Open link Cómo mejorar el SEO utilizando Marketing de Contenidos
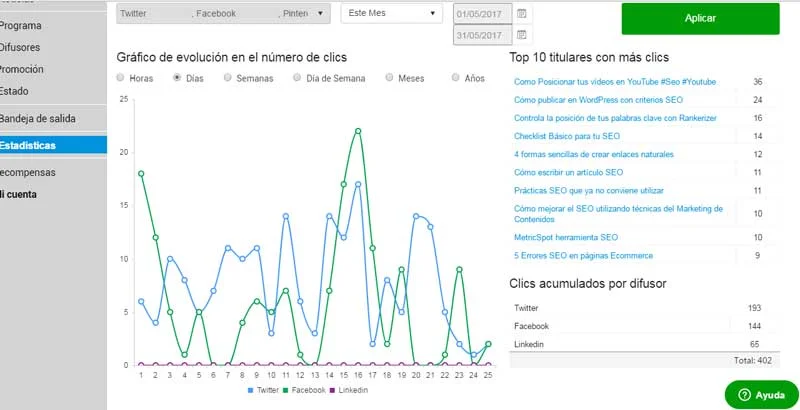 (x=618, y=214)
